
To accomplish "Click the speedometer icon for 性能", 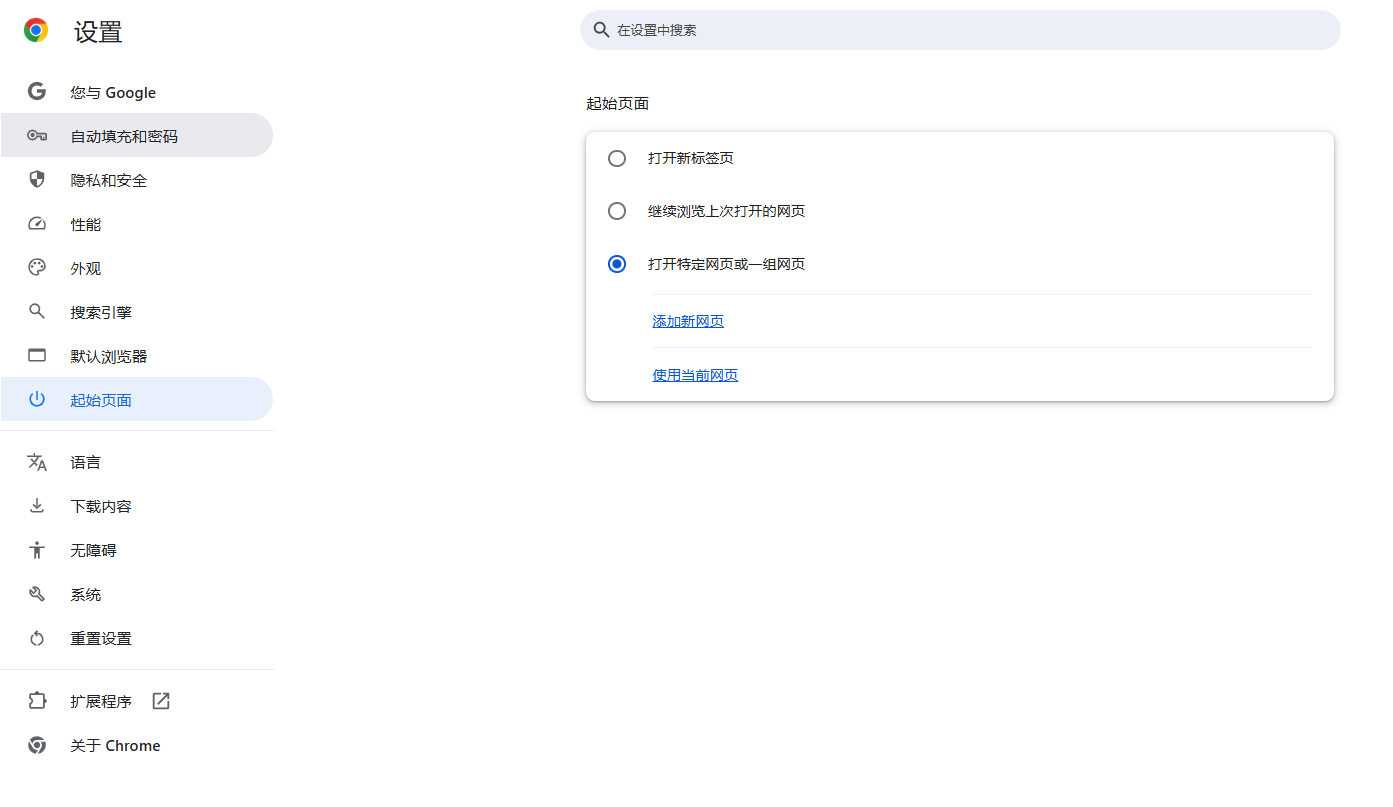I will tap(37, 224).
